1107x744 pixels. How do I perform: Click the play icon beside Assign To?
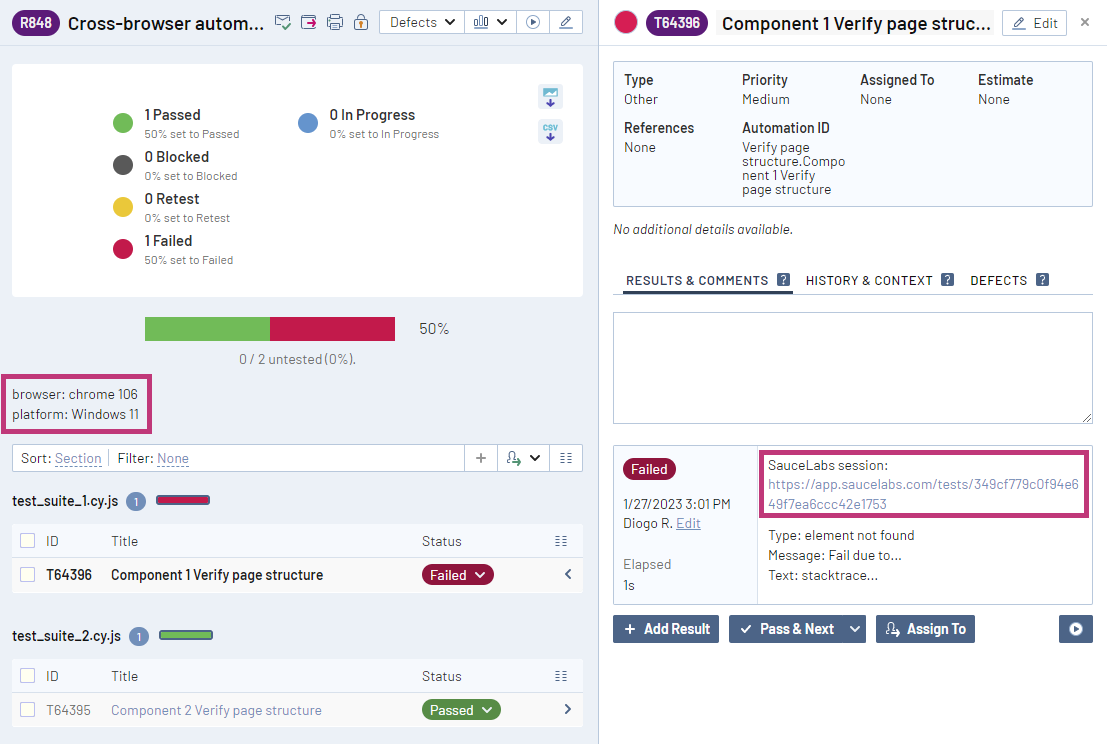[1075, 629]
